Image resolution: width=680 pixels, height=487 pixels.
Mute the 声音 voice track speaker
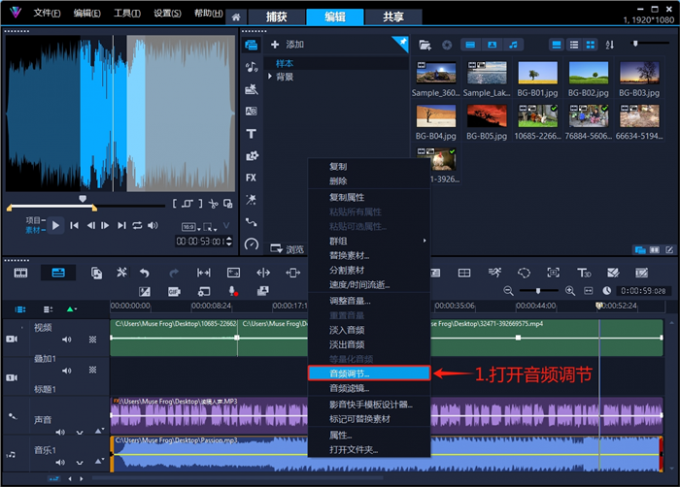pyautogui.click(x=60, y=432)
